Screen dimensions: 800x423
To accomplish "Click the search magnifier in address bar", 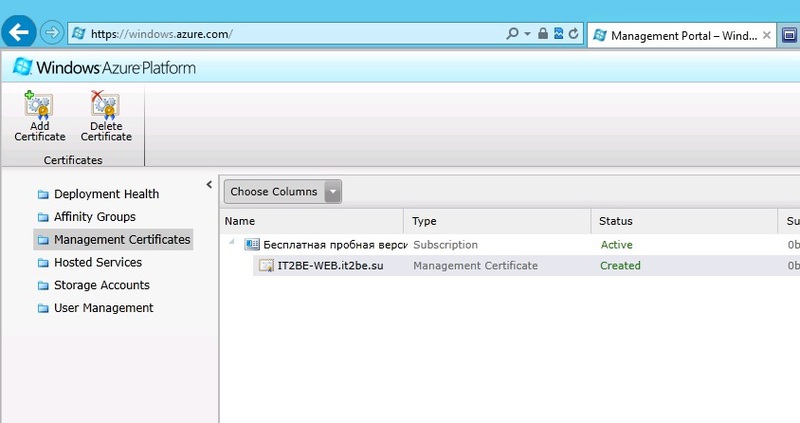I will pos(512,34).
